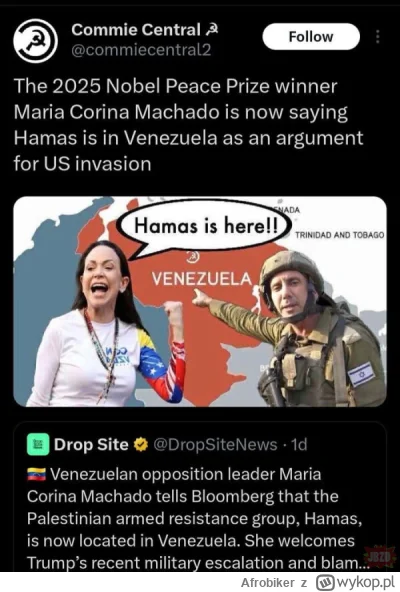Click the Drop Site green avatar icon
The image size is (400, 592).
[x=38, y=444]
